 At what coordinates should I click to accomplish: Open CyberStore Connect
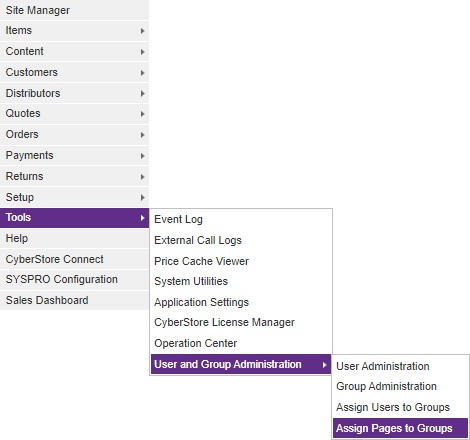tap(74, 259)
